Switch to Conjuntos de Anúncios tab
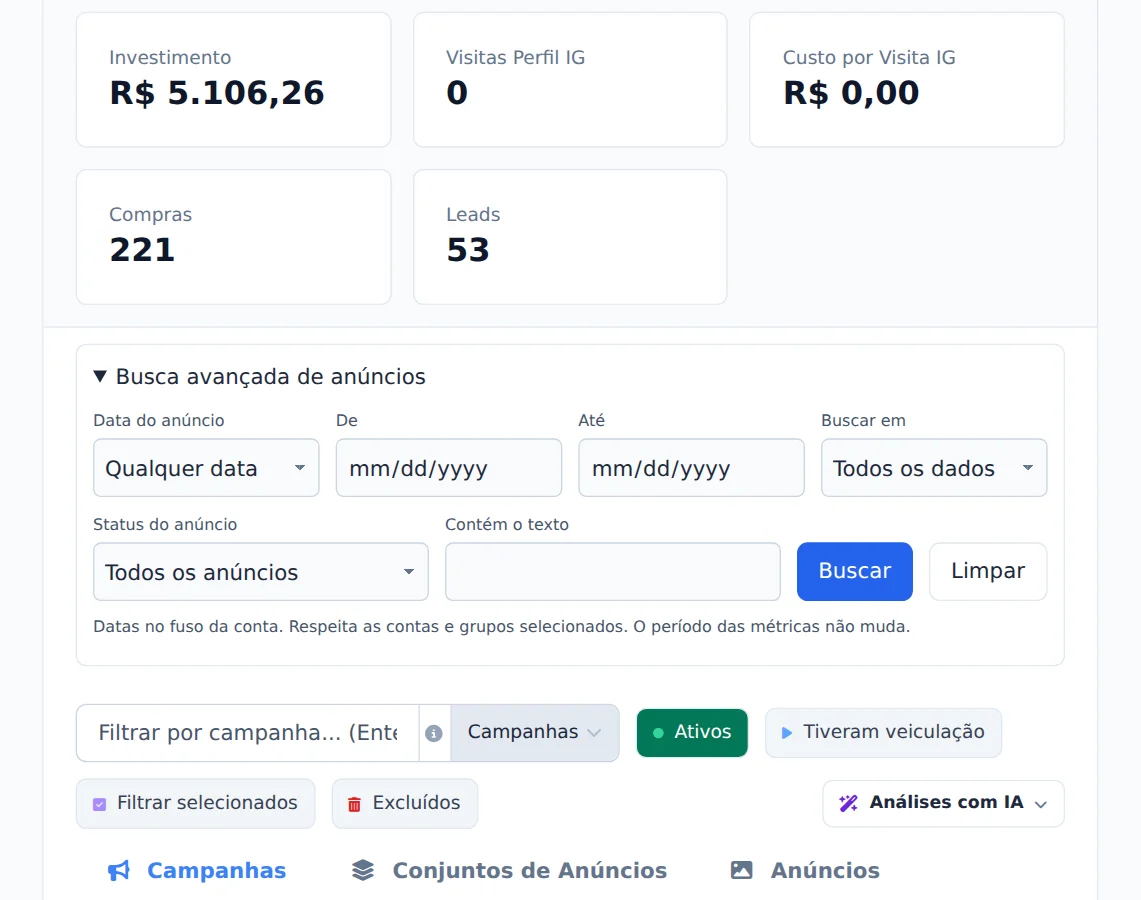The image size is (1141, 900). click(509, 870)
